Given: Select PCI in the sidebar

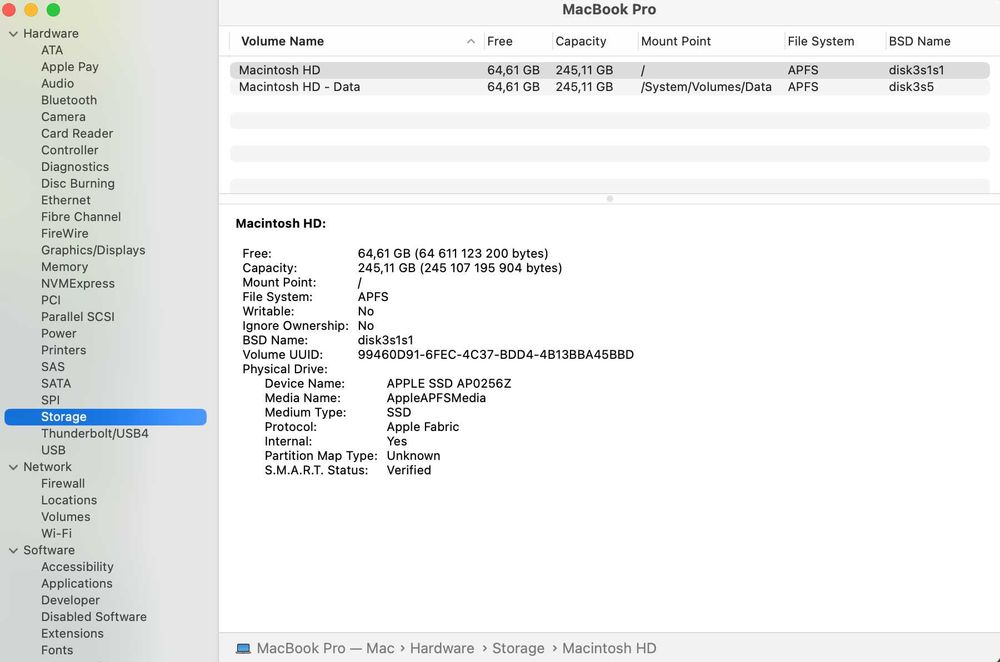Looking at the screenshot, I should 51,300.
